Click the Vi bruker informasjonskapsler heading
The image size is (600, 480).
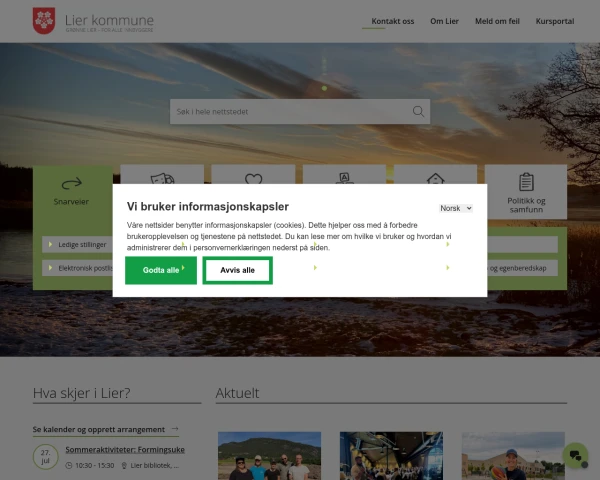208,206
